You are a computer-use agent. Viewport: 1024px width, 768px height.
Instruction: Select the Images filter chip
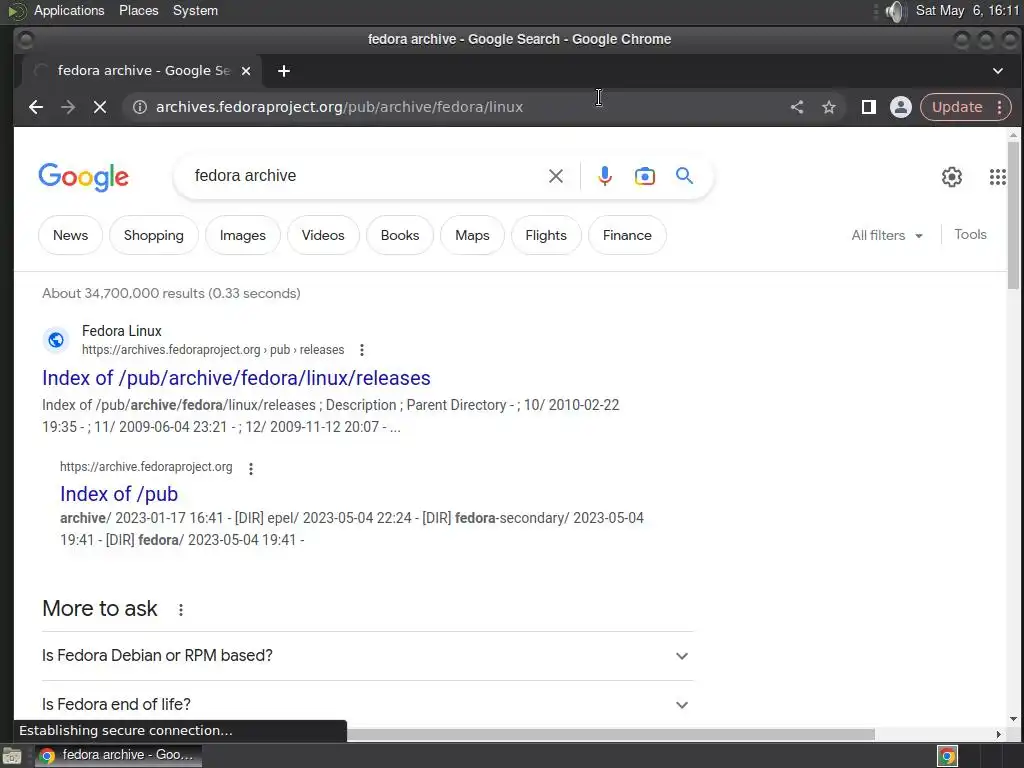242,235
